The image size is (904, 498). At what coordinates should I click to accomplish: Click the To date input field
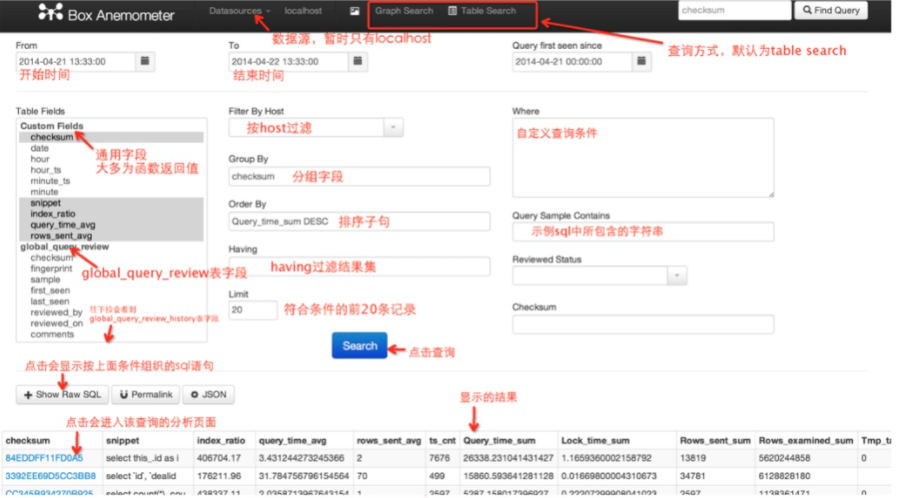click(x=288, y=62)
